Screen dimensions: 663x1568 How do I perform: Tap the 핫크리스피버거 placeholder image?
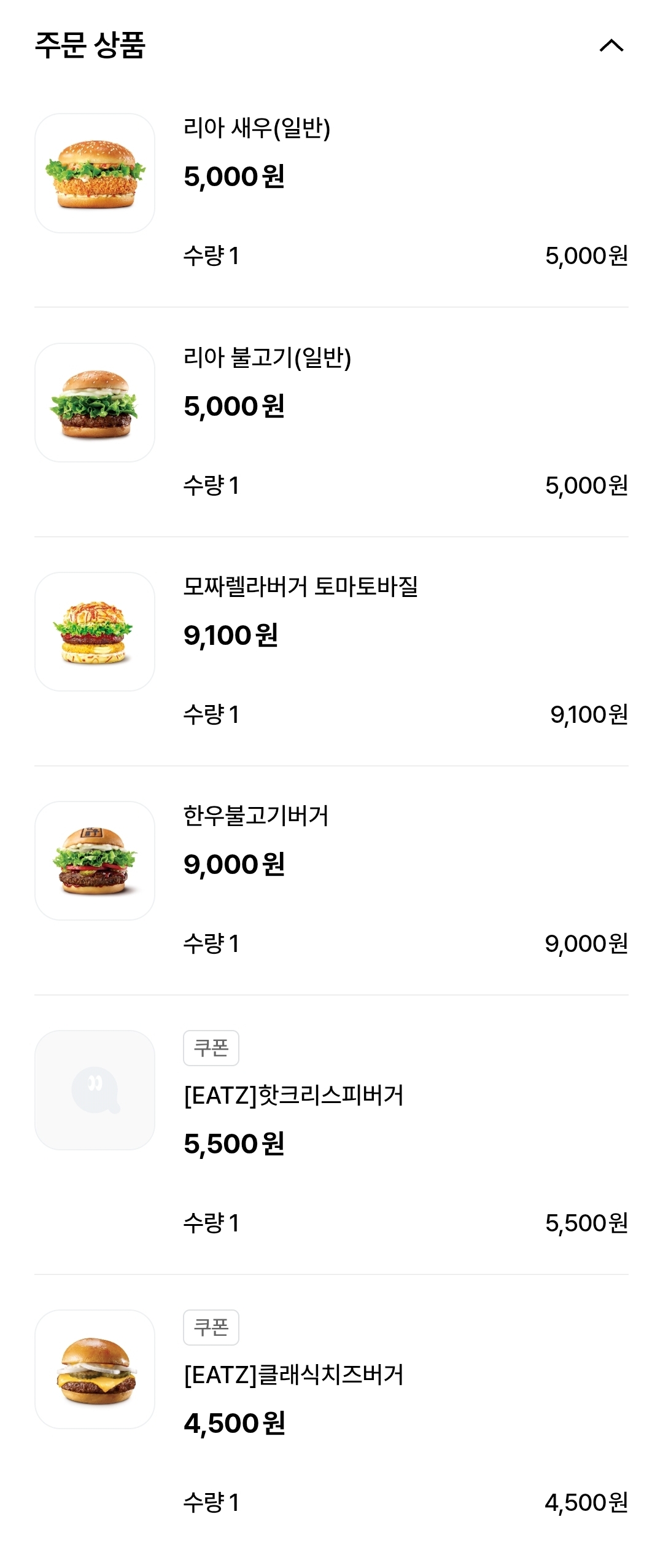[x=95, y=1090]
